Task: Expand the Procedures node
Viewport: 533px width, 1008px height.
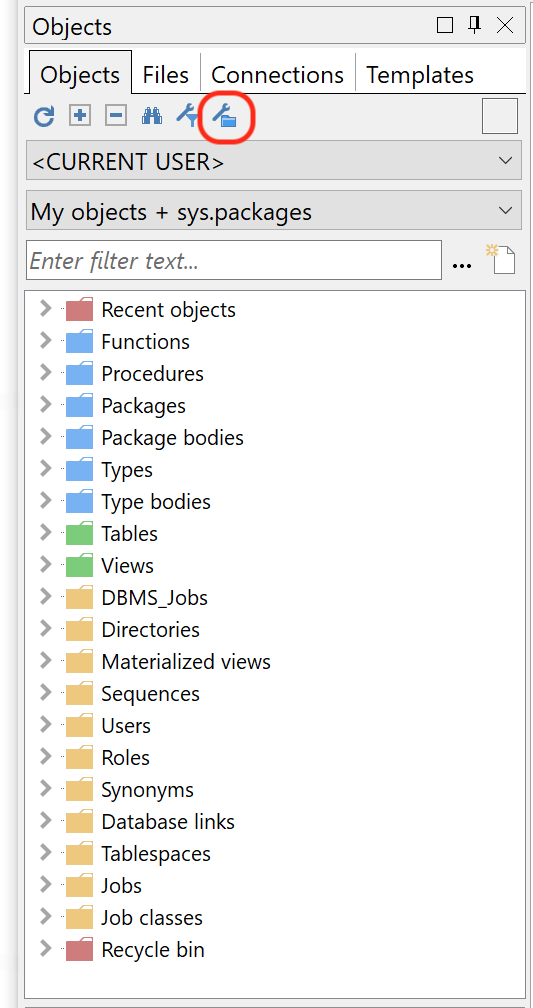Action: tap(45, 373)
